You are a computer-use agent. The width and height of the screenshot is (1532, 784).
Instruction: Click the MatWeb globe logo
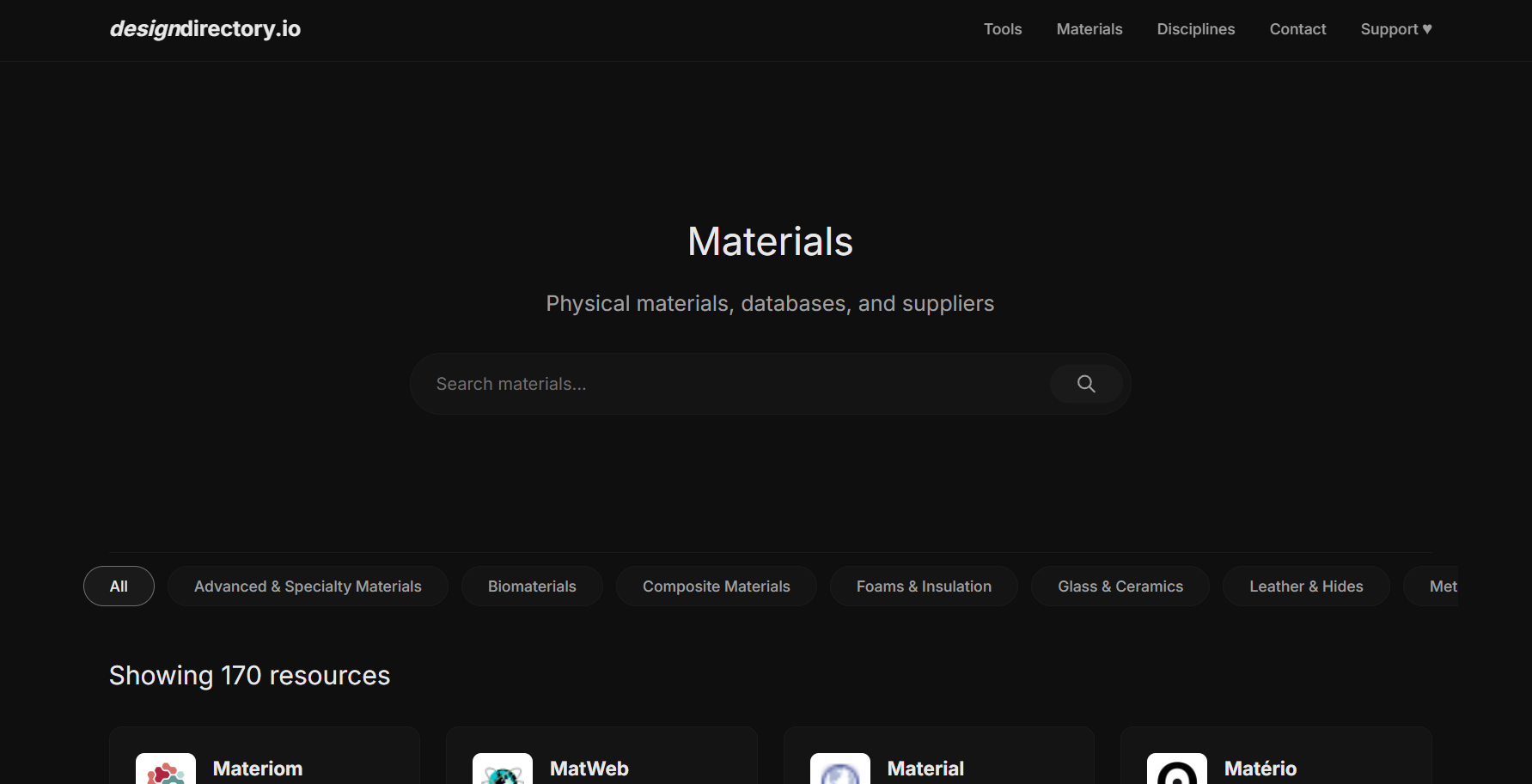502,770
